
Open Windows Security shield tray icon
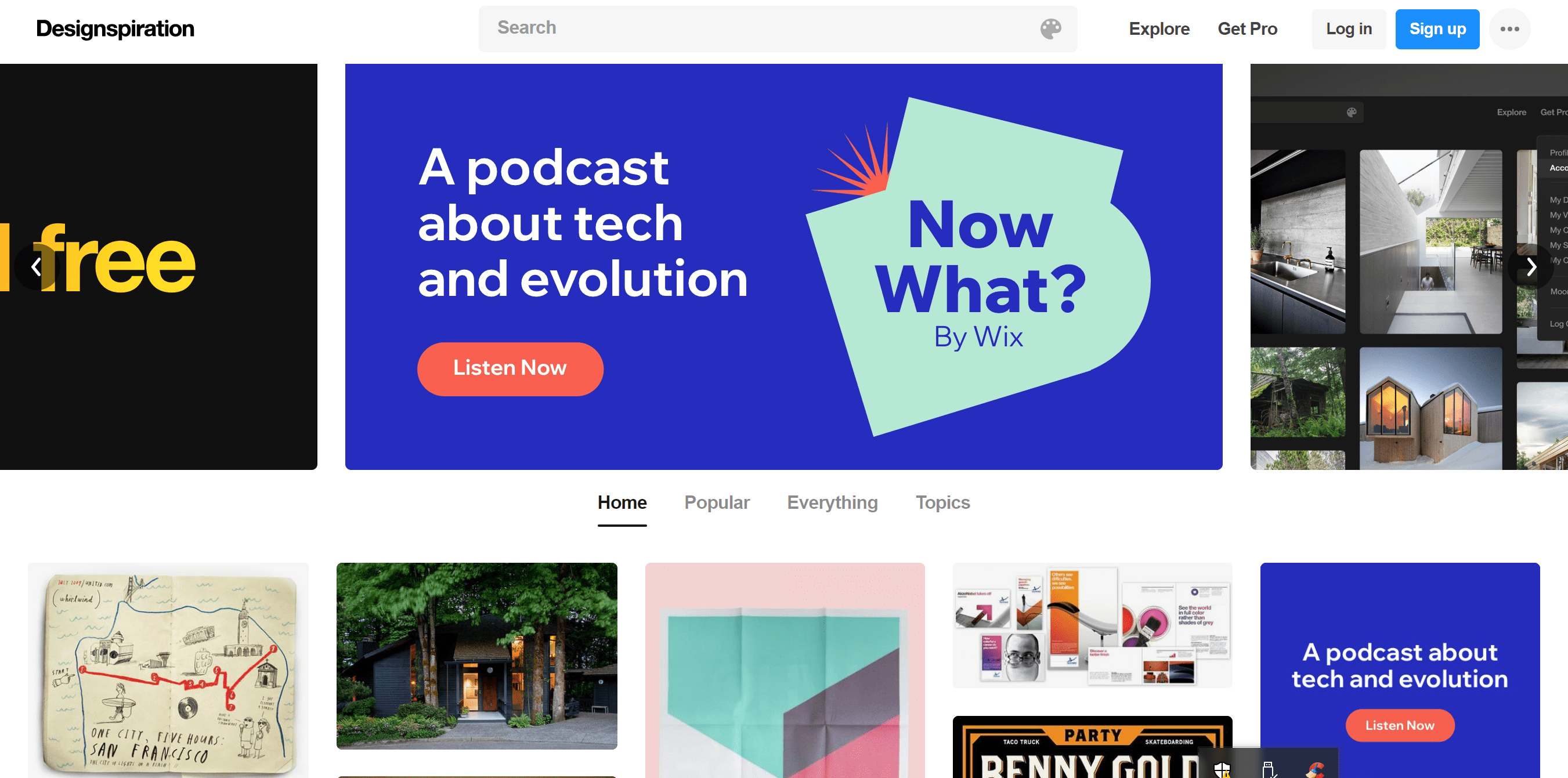1222,769
